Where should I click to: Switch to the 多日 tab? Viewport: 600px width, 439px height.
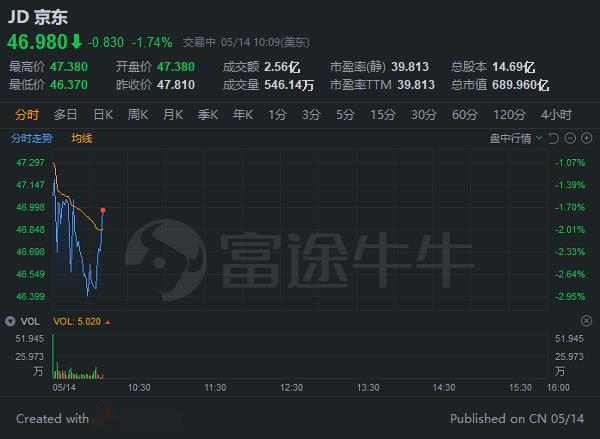(65, 114)
